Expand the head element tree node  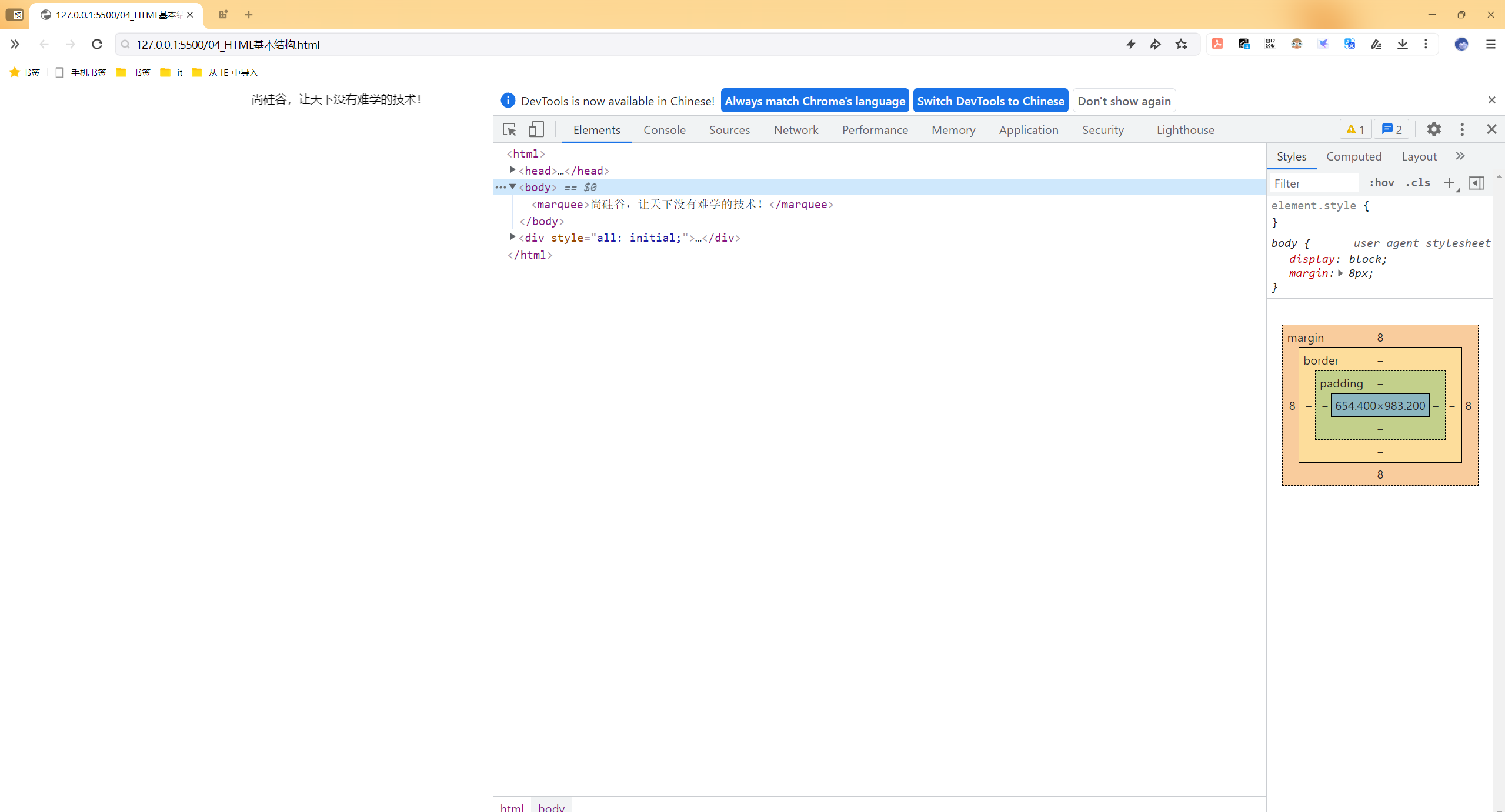click(511, 170)
